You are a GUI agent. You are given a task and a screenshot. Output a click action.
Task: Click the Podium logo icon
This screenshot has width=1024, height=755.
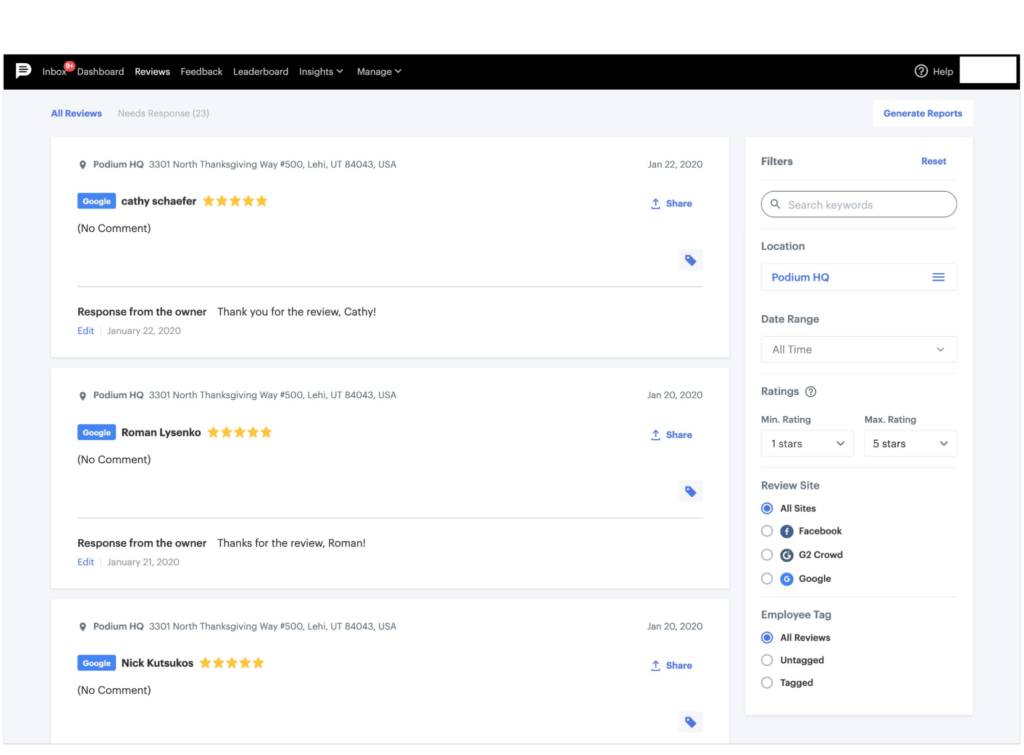pyautogui.click(x=24, y=71)
